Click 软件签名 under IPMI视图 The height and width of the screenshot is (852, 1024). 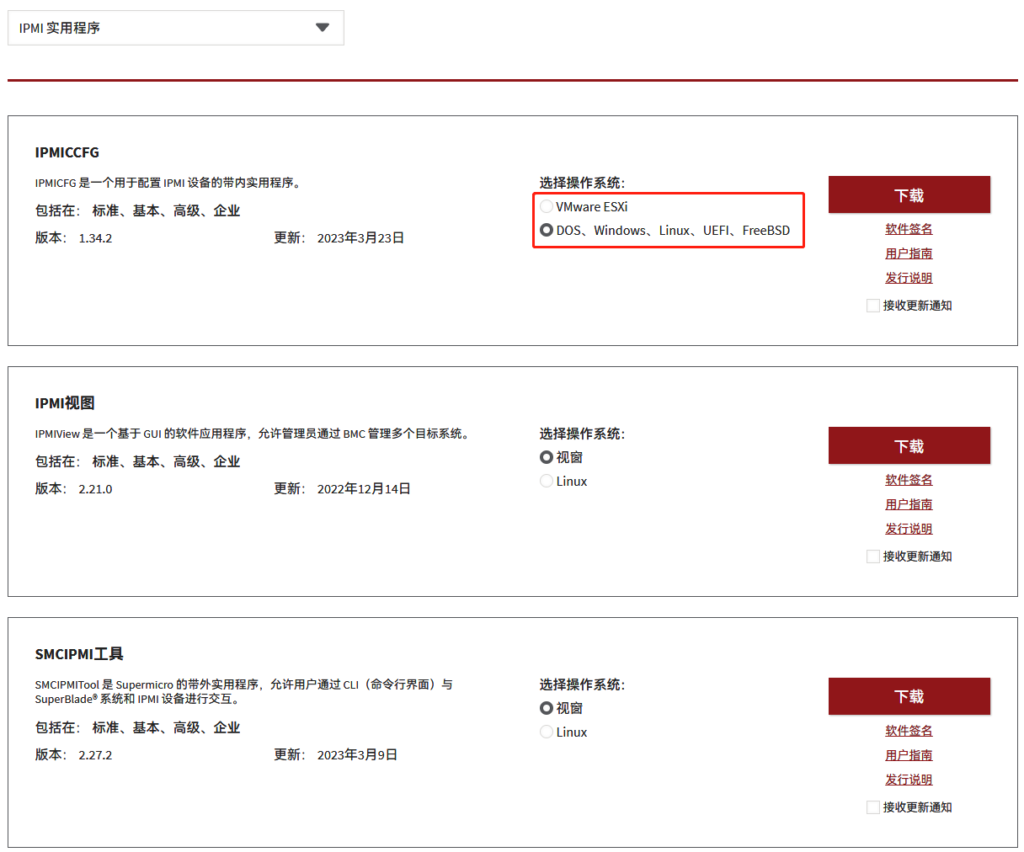[908, 479]
